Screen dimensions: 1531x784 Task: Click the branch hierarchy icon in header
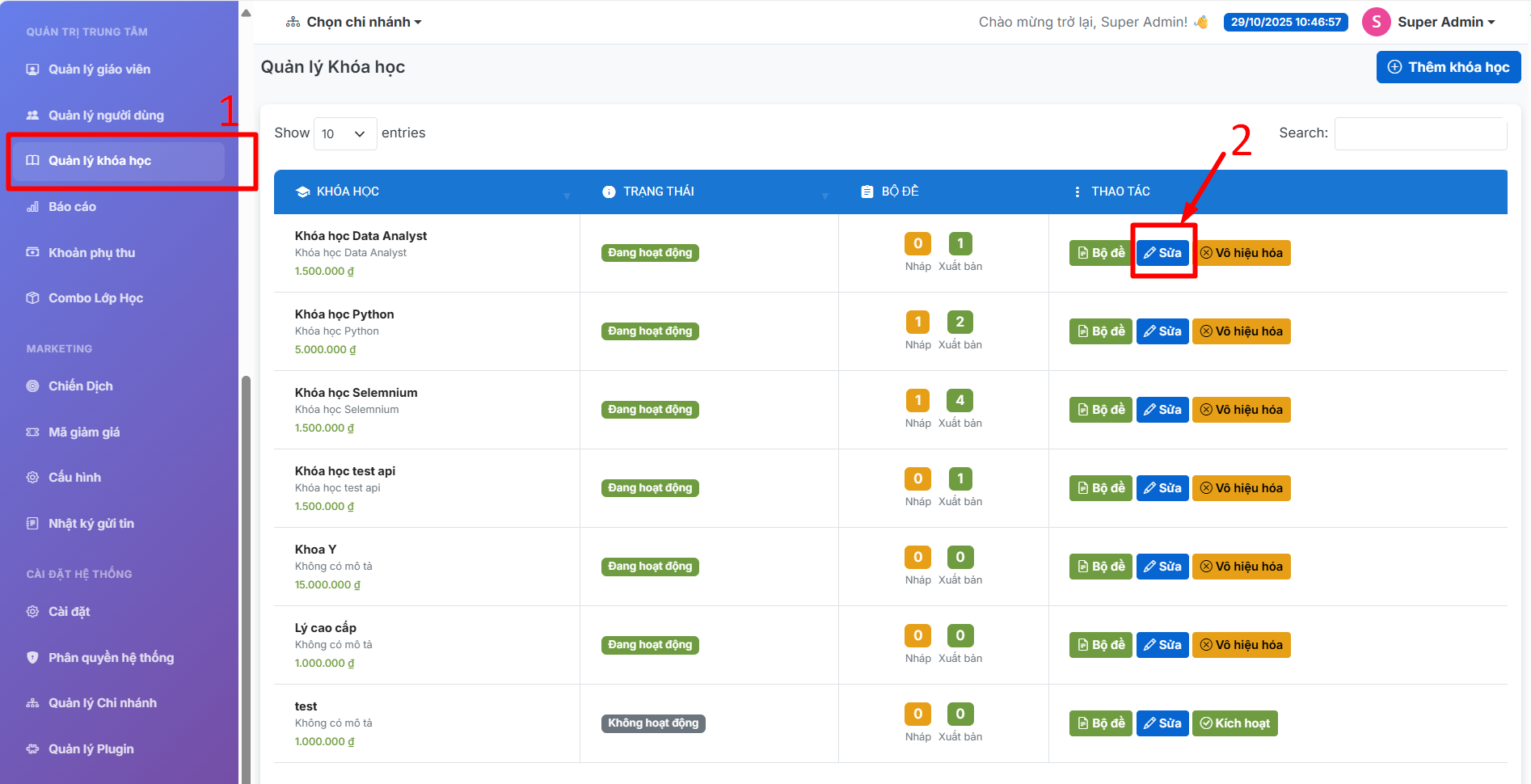pos(293,22)
